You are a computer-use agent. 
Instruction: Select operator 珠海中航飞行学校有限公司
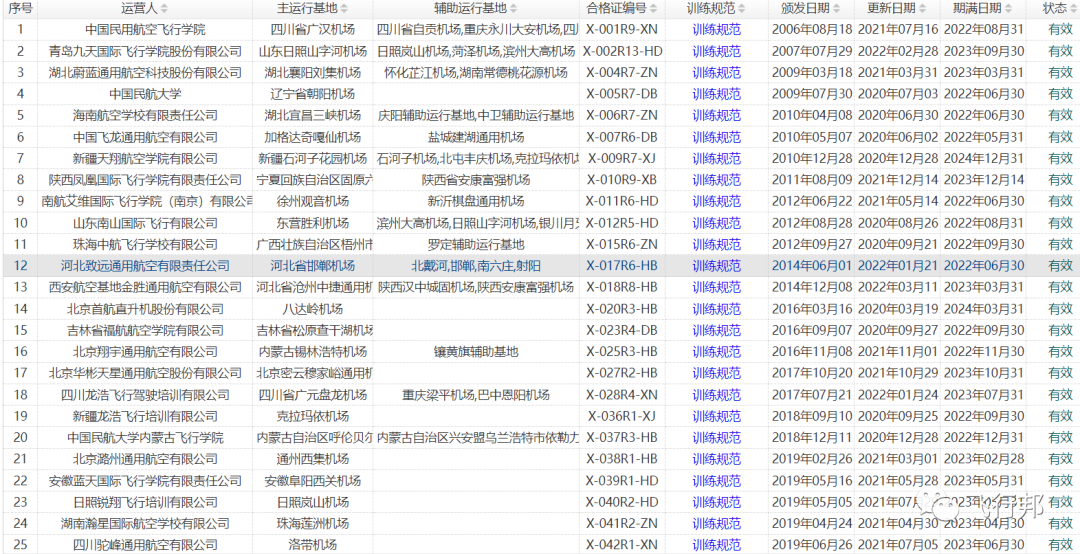coord(145,245)
